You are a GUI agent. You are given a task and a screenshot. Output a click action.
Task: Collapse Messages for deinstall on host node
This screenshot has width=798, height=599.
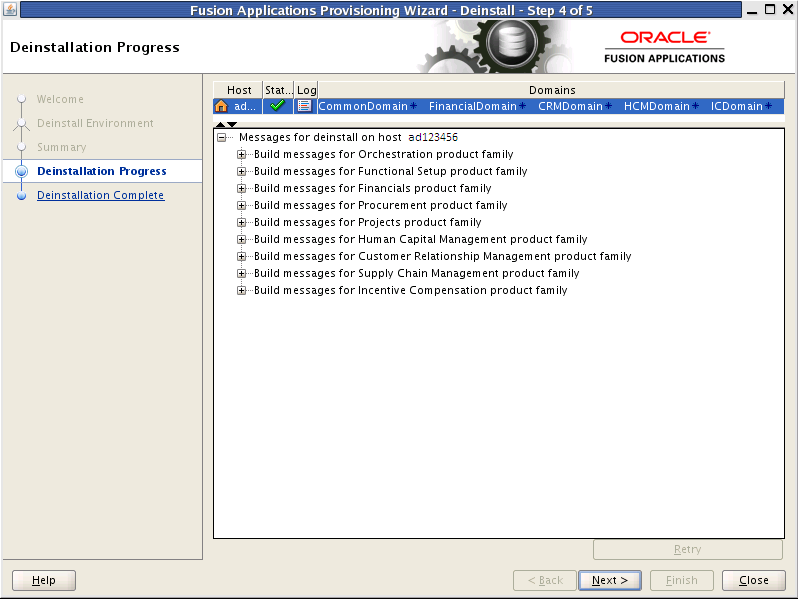221,137
